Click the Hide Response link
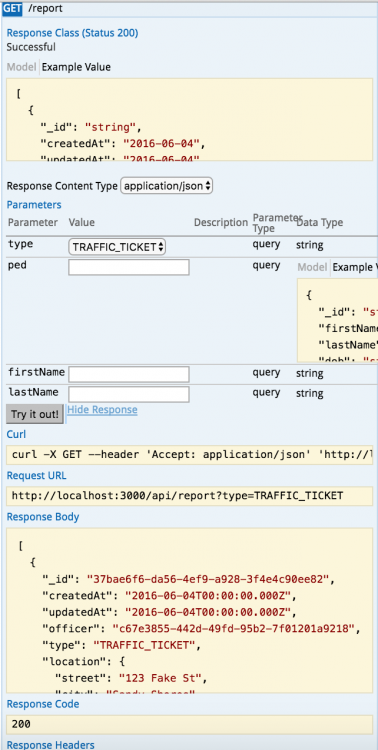 tap(102, 410)
